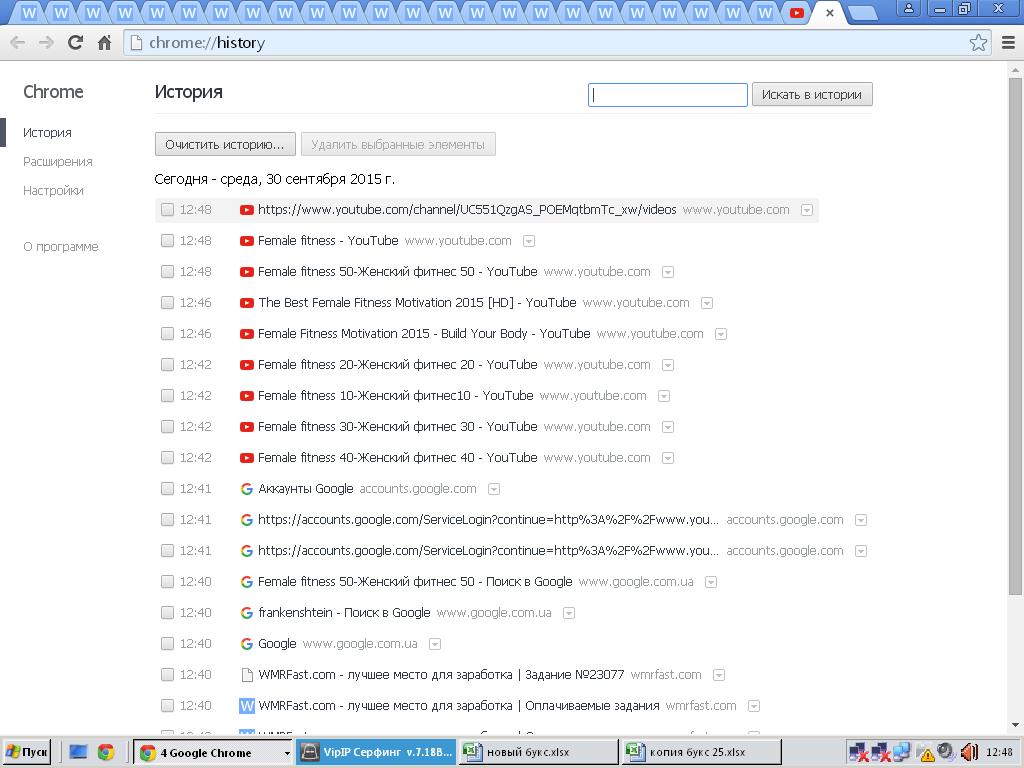Viewport: 1024px width, 768px height.
Task: Check the box for Аккаунты Google entry
Action: (x=168, y=489)
